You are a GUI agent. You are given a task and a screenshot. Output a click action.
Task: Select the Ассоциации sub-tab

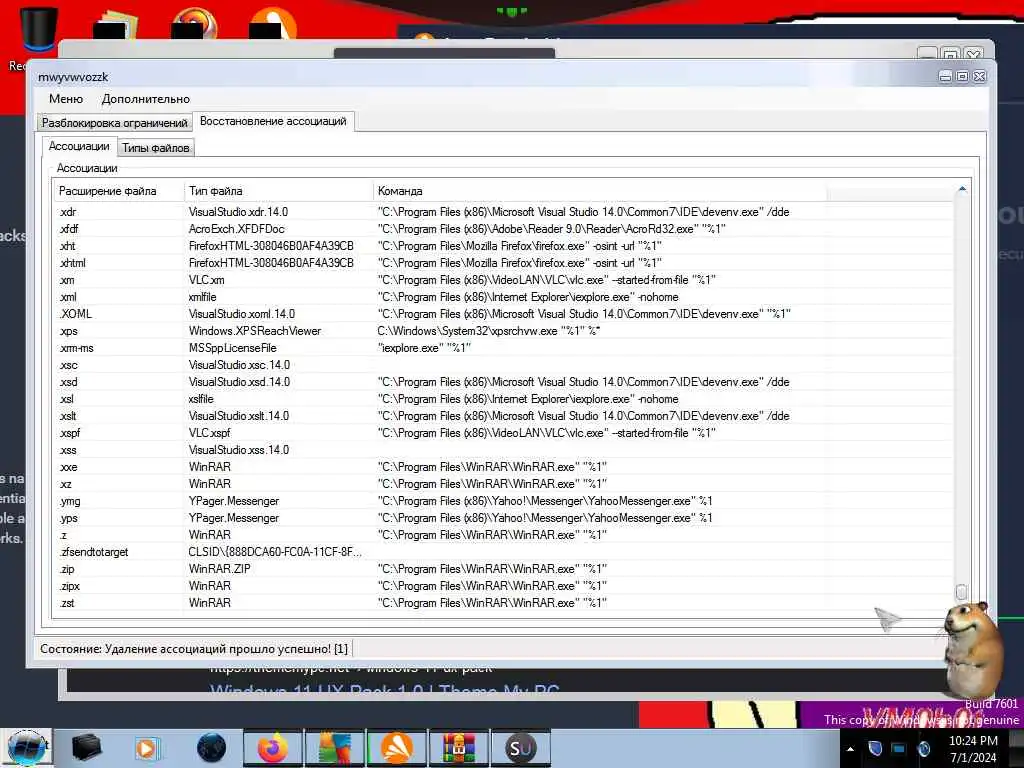pos(79,146)
